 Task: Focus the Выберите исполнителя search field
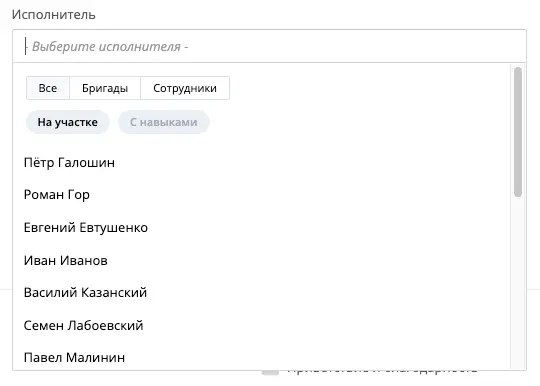pyautogui.click(x=269, y=46)
